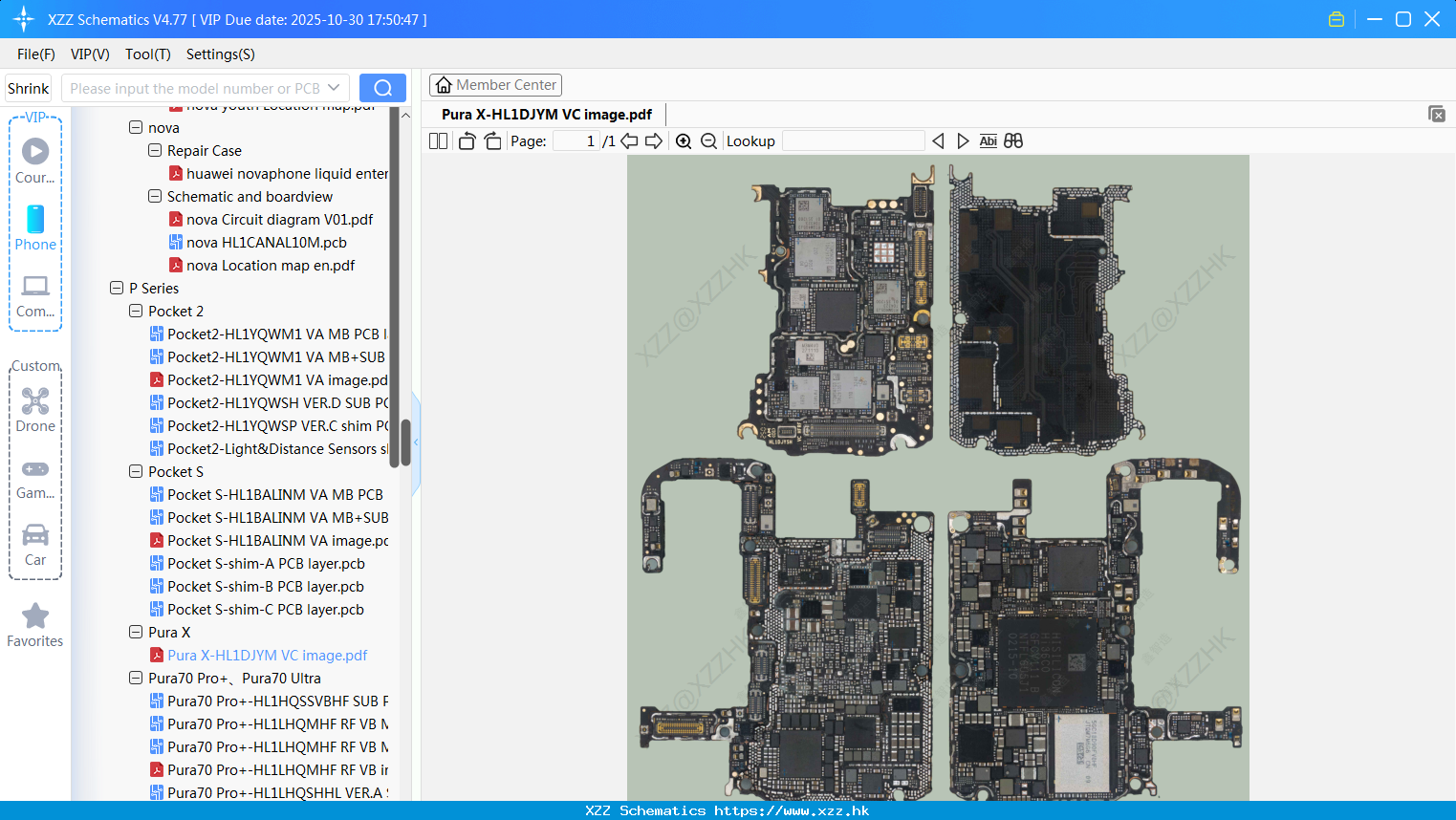The height and width of the screenshot is (820, 1456).
Task: Click the close-all-tabs icon beside the tab bar
Action: pyautogui.click(x=1437, y=114)
